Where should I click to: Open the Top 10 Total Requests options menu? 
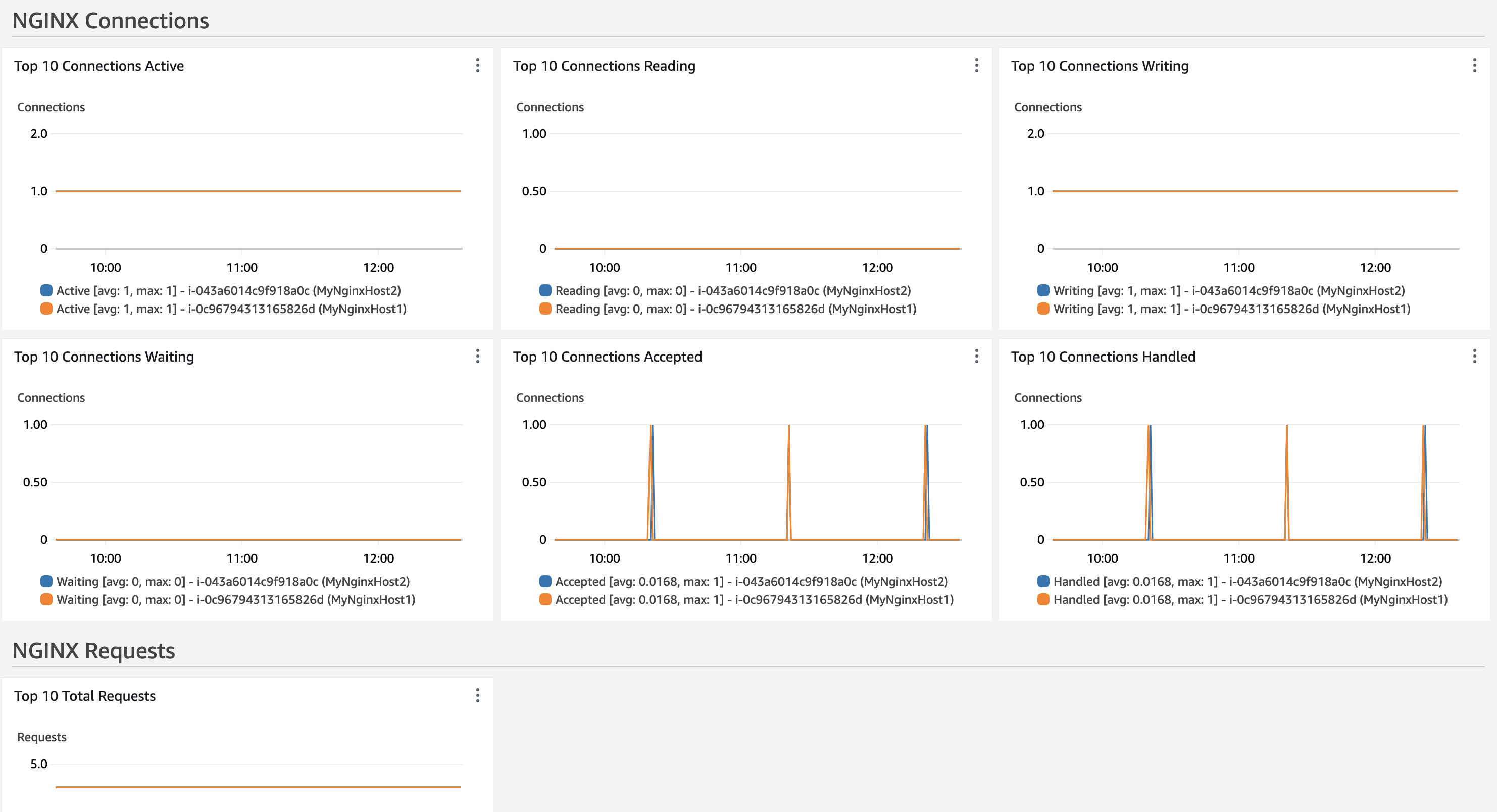478,695
